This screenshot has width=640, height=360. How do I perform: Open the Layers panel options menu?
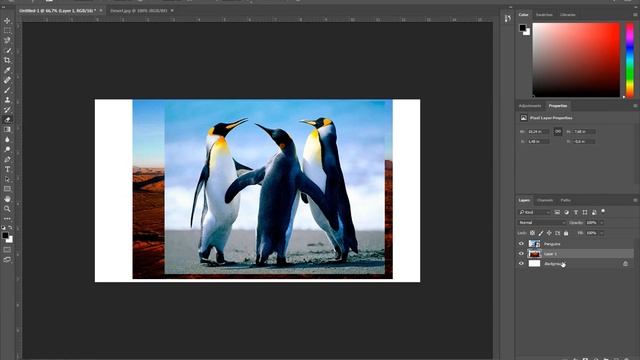coord(635,200)
